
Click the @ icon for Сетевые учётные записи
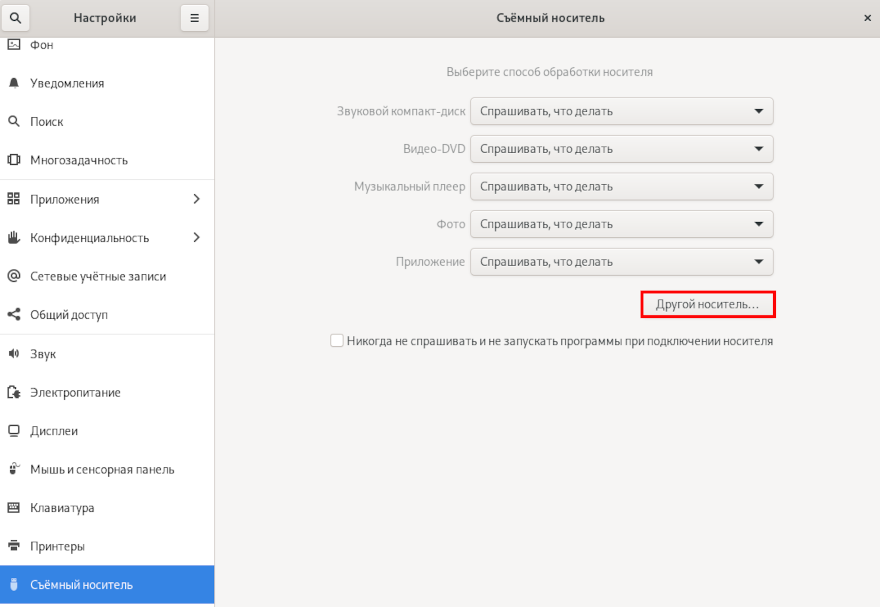tap(14, 276)
